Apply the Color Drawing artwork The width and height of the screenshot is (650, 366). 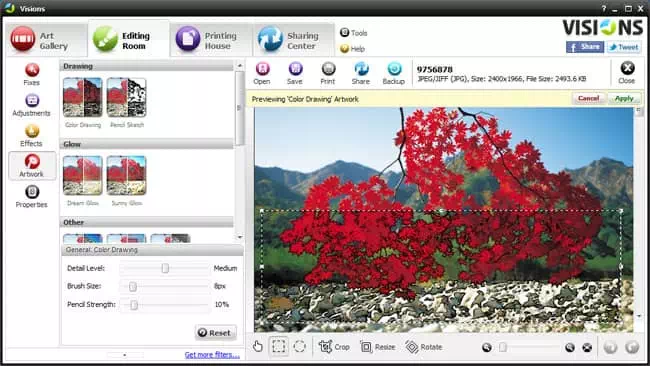pyautogui.click(x=624, y=99)
